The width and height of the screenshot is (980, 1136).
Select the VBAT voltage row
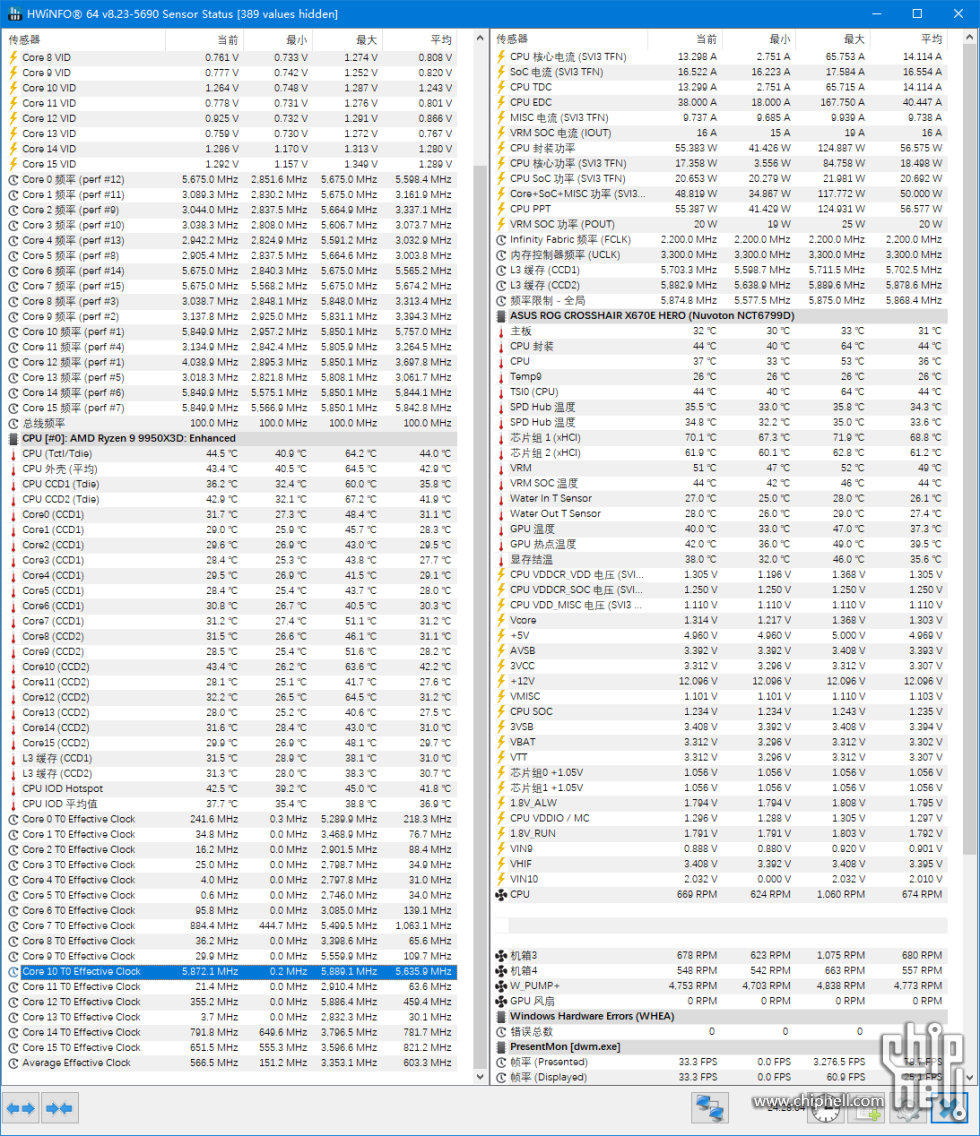coord(719,742)
